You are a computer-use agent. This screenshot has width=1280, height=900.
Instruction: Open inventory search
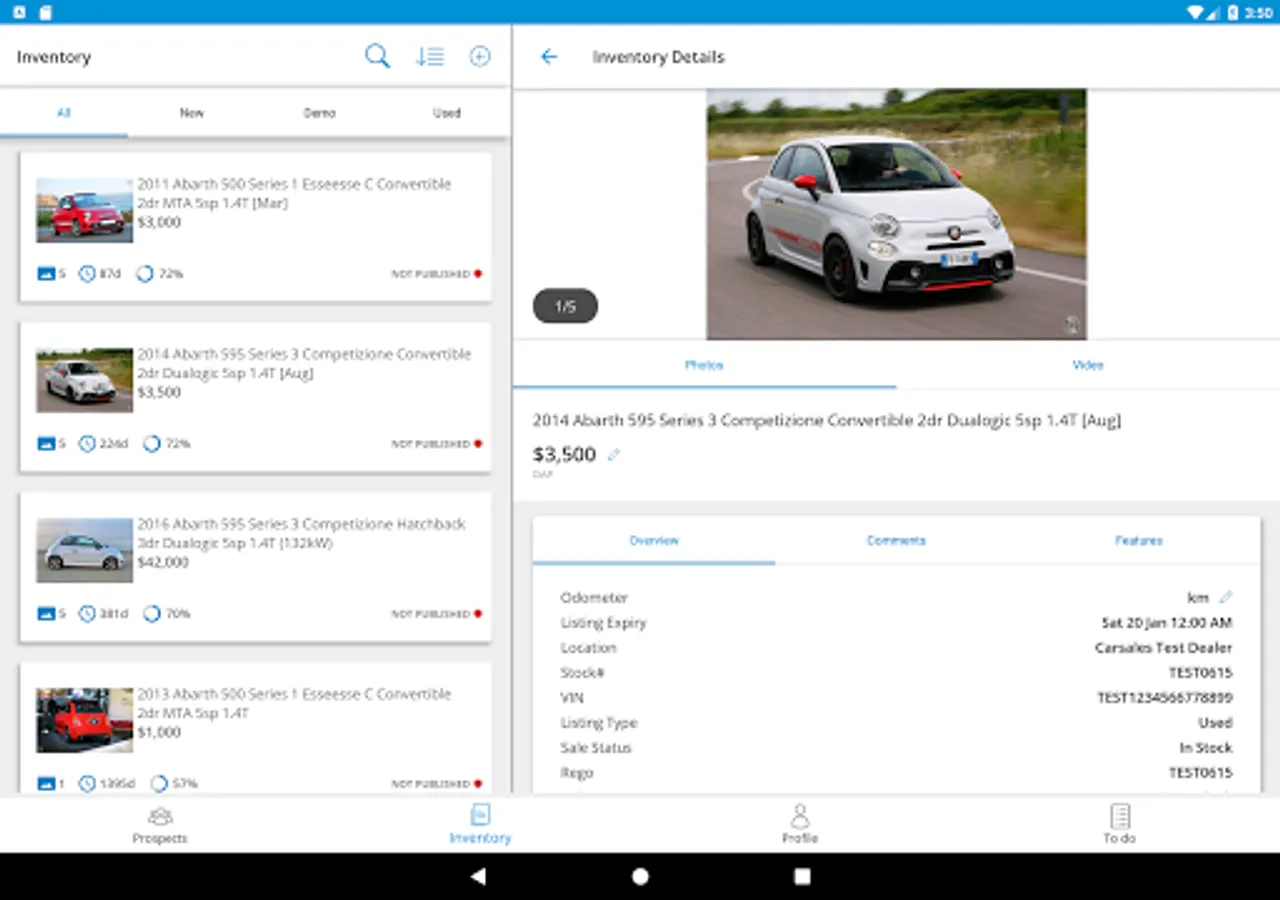[377, 56]
